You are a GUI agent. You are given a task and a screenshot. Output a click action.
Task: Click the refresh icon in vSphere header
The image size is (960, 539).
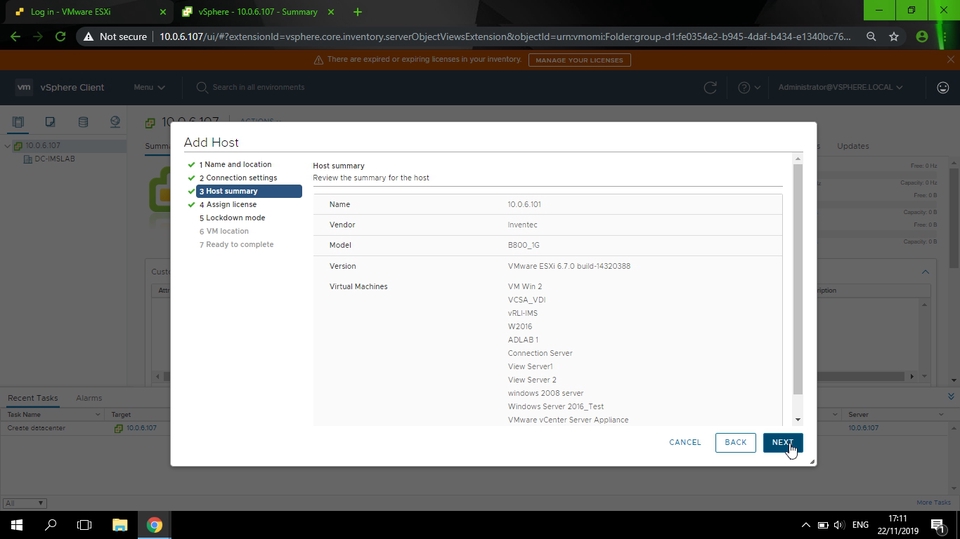[710, 88]
